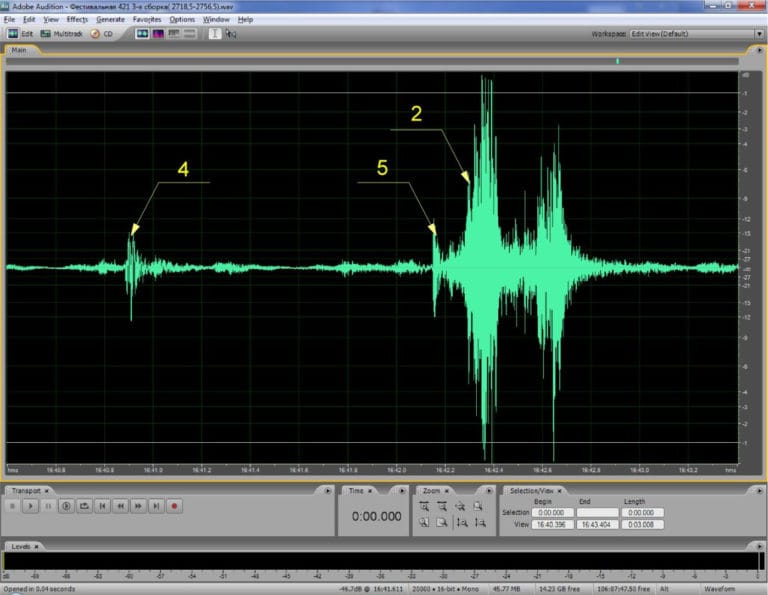This screenshot has width=768, height=595.
Task: Click Zoom In Vertically icon
Action: pos(462,523)
